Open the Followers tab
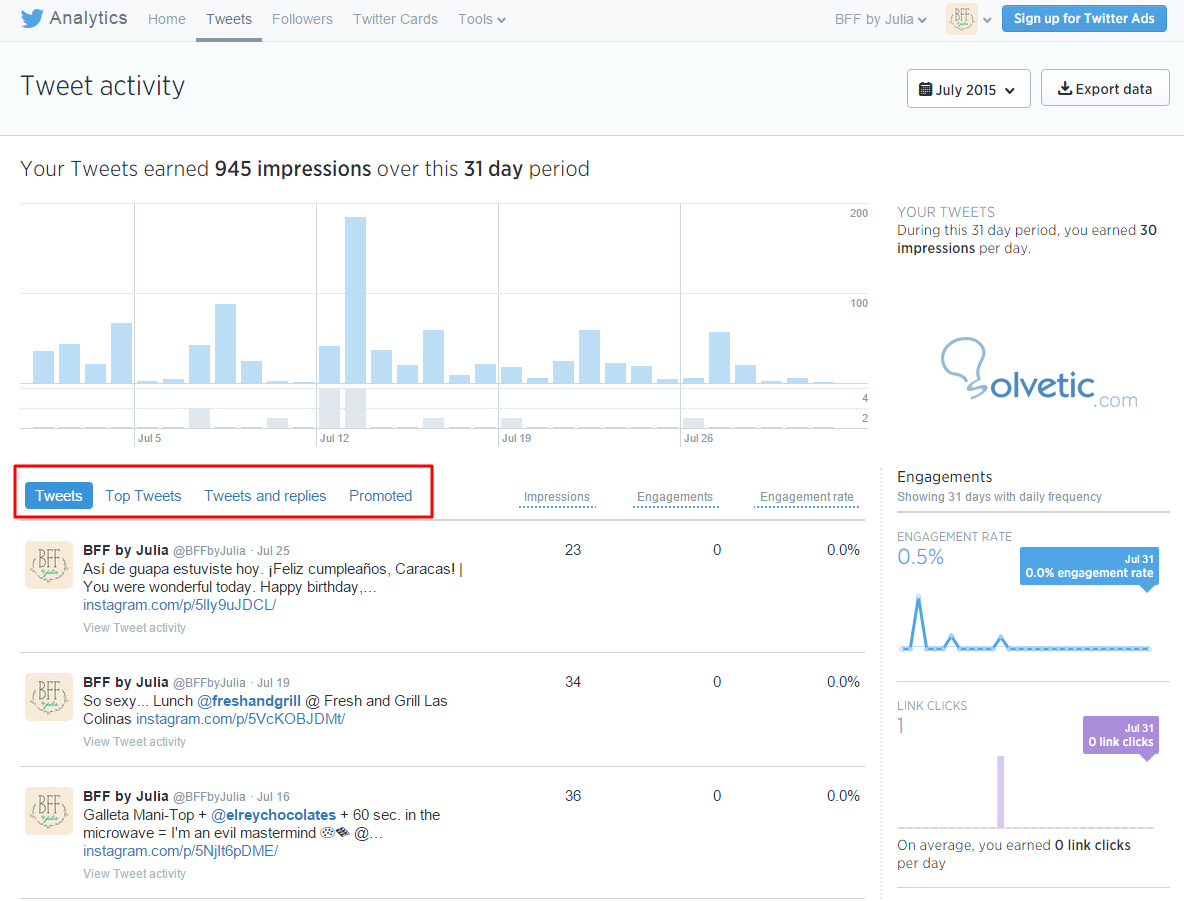 click(302, 20)
